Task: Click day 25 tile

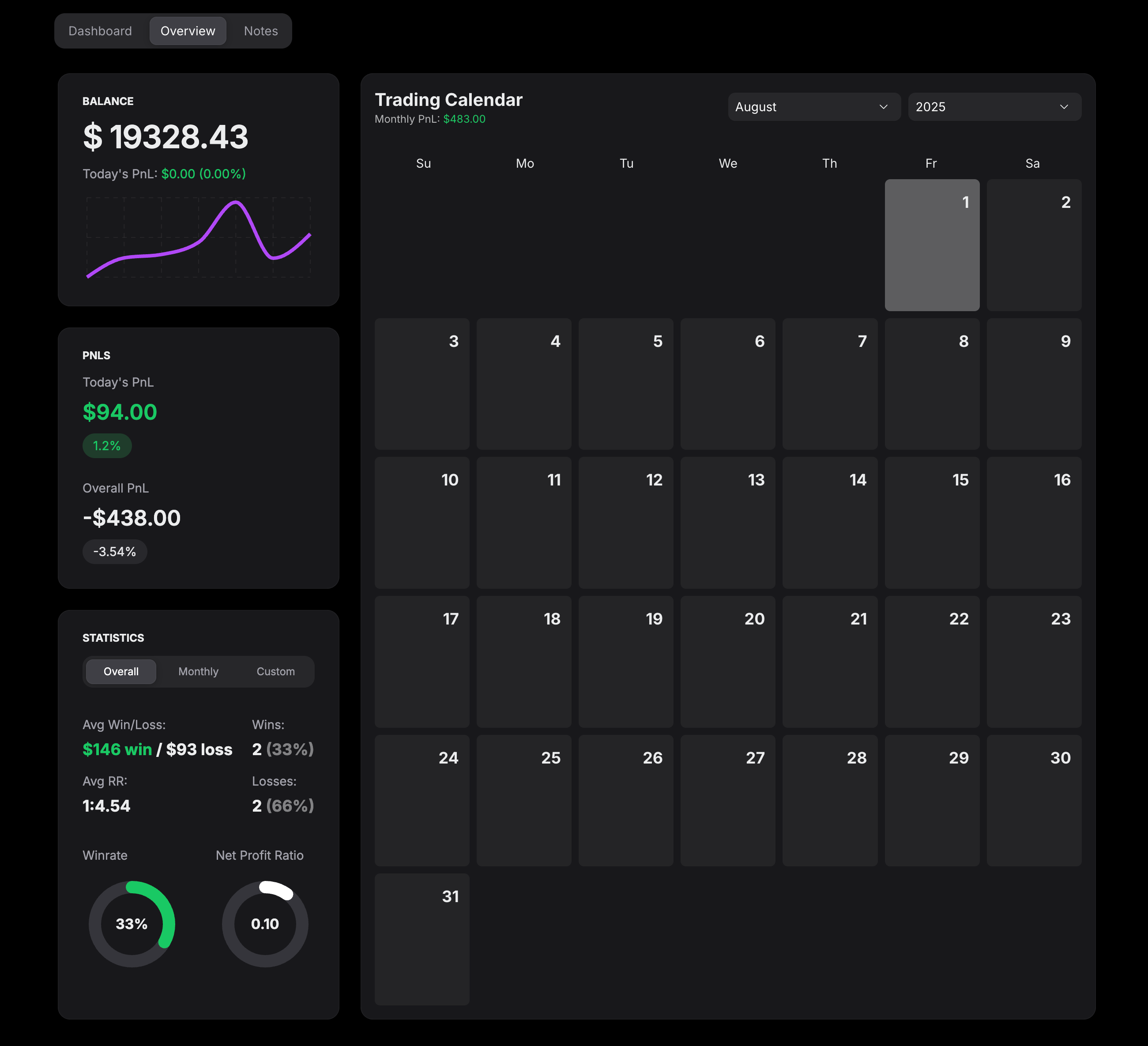Action: (x=524, y=801)
